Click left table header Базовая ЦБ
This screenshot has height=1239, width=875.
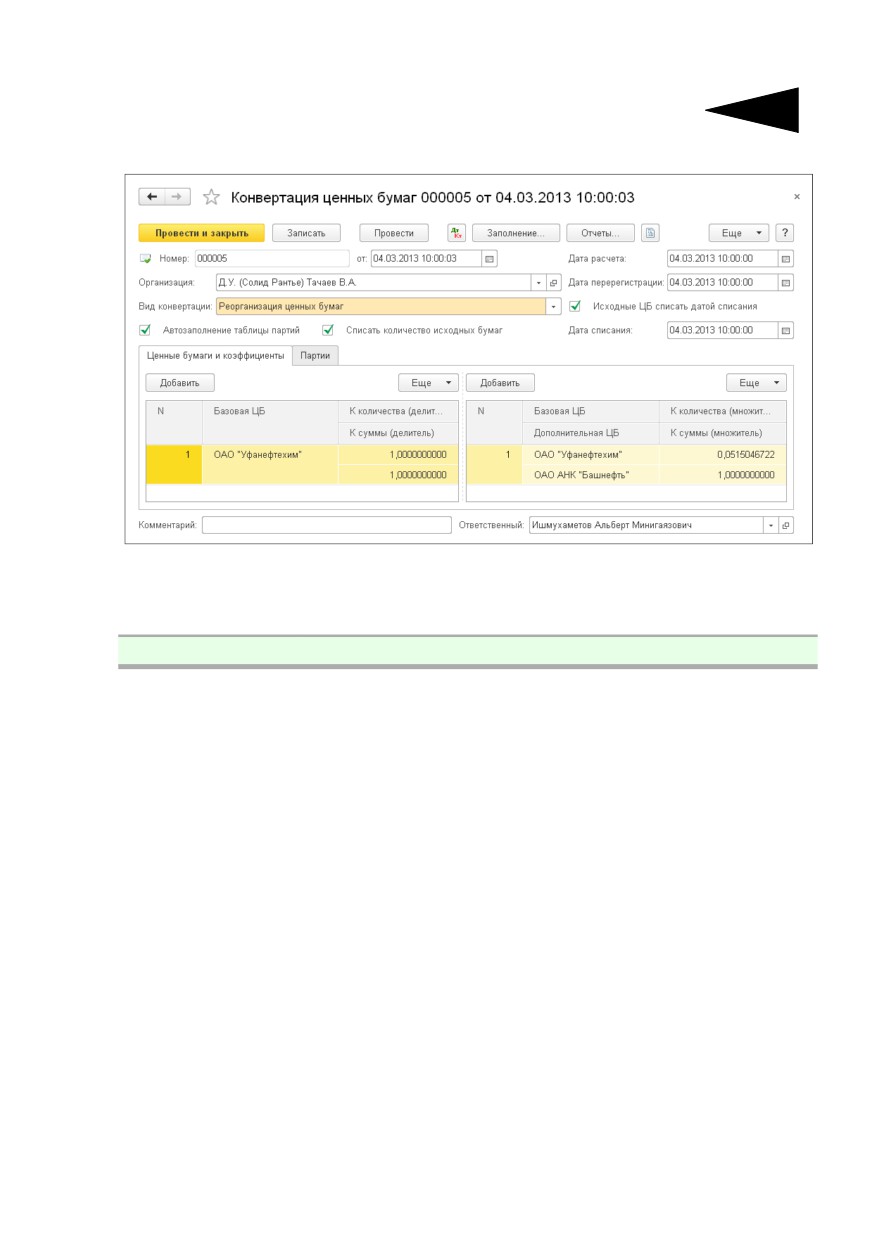(270, 411)
